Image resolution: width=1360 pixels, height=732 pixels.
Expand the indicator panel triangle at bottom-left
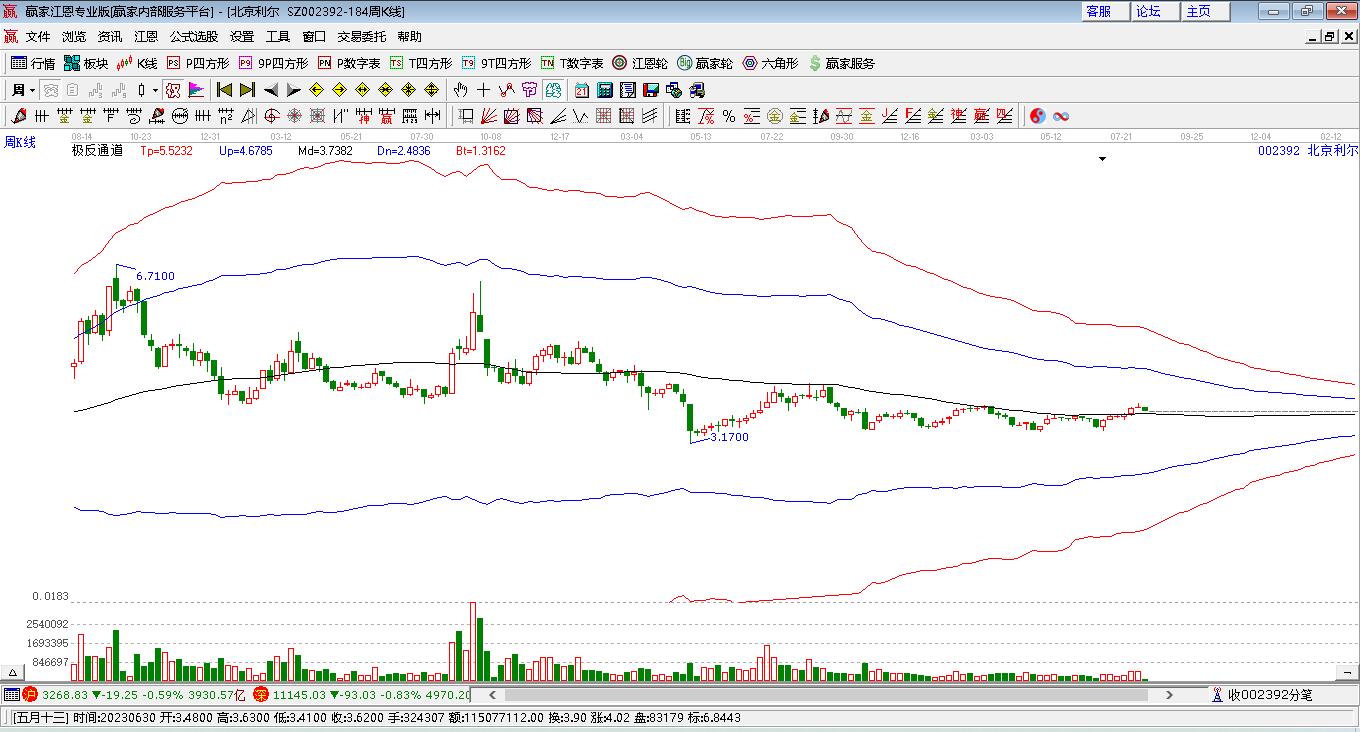(14, 673)
